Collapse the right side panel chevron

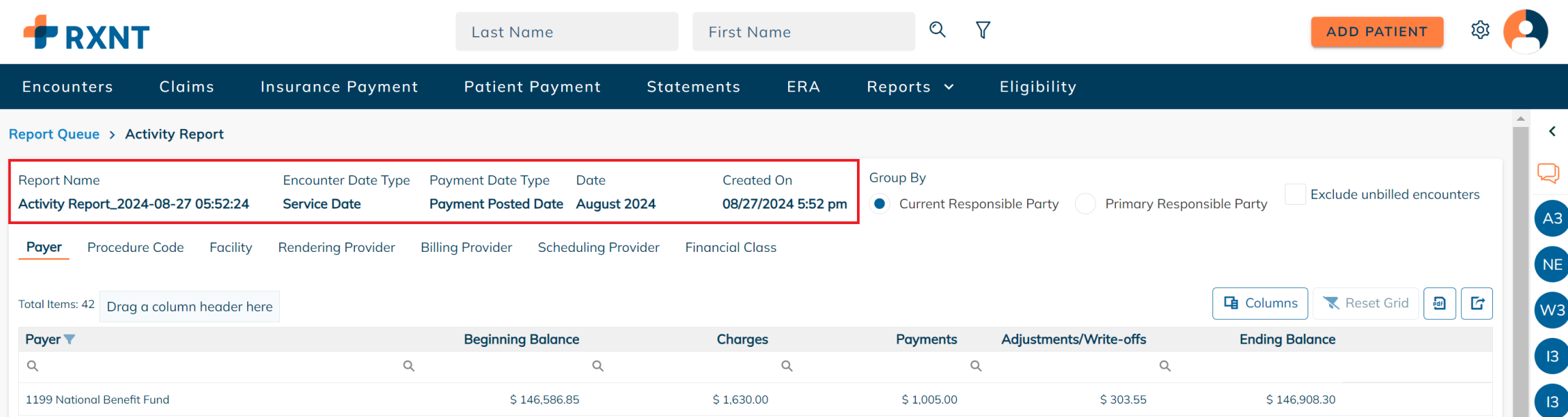tap(1552, 131)
